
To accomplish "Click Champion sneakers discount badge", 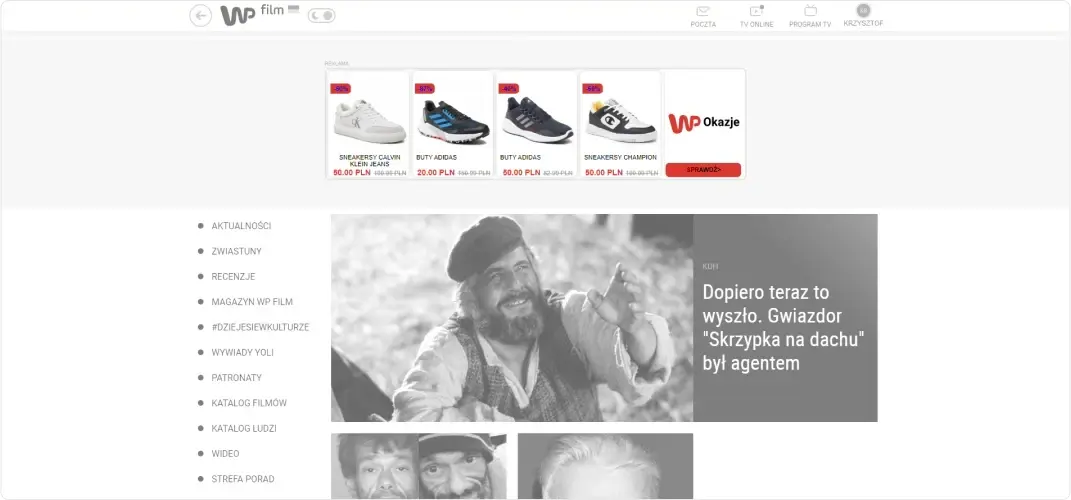I will (592, 89).
